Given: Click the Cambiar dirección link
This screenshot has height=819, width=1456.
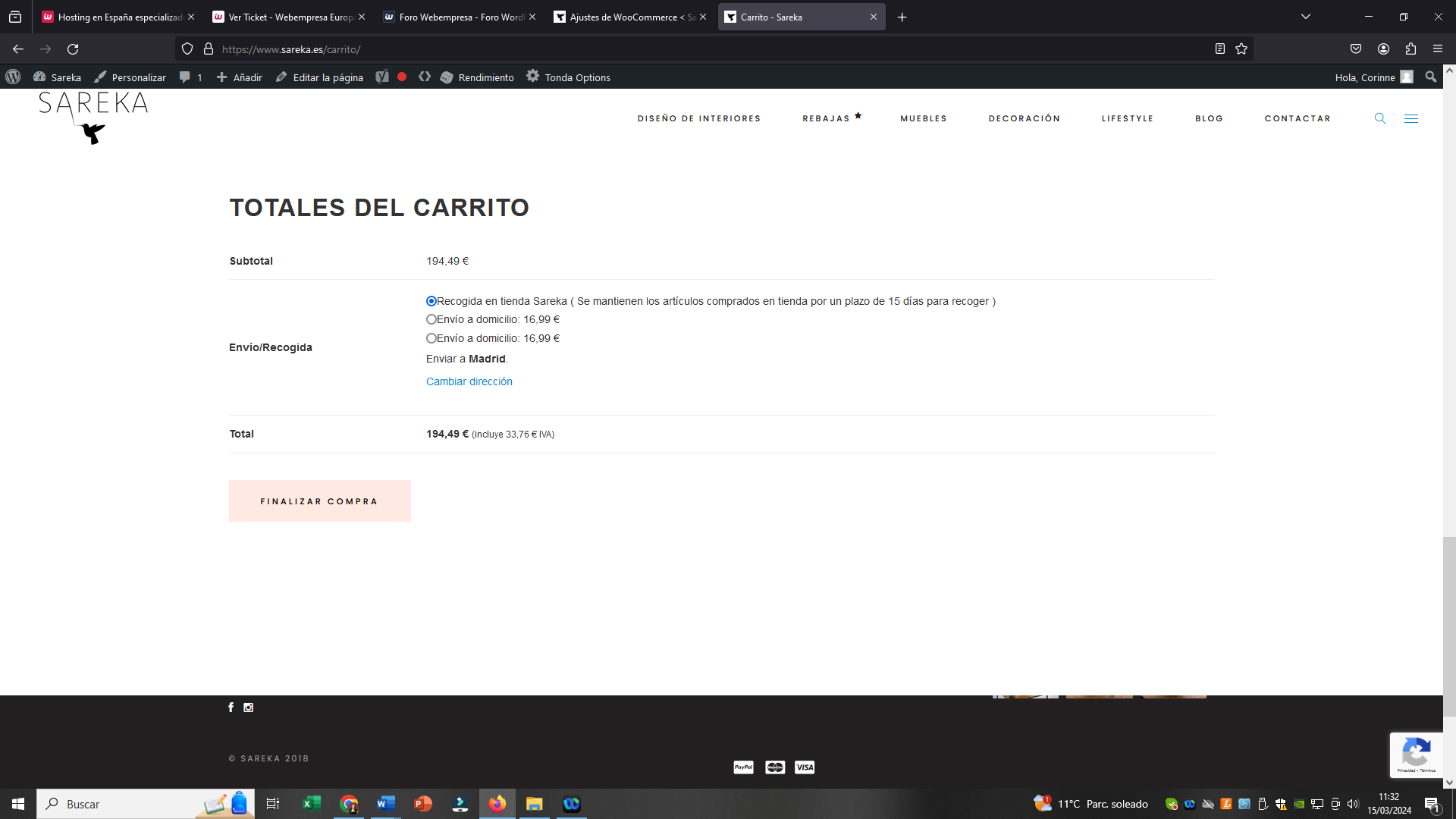Looking at the screenshot, I should point(469,381).
